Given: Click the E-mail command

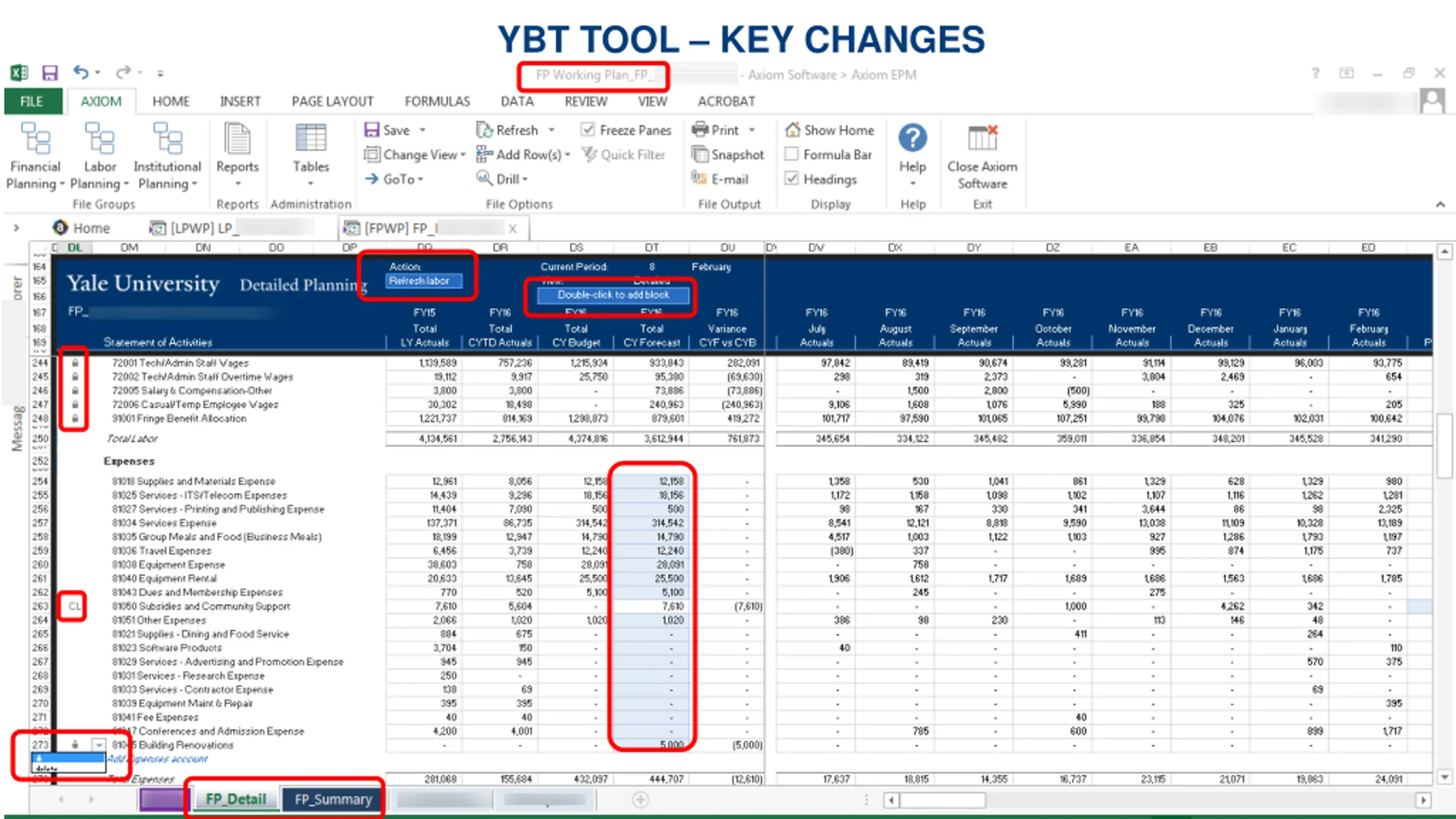Looking at the screenshot, I should (720, 179).
